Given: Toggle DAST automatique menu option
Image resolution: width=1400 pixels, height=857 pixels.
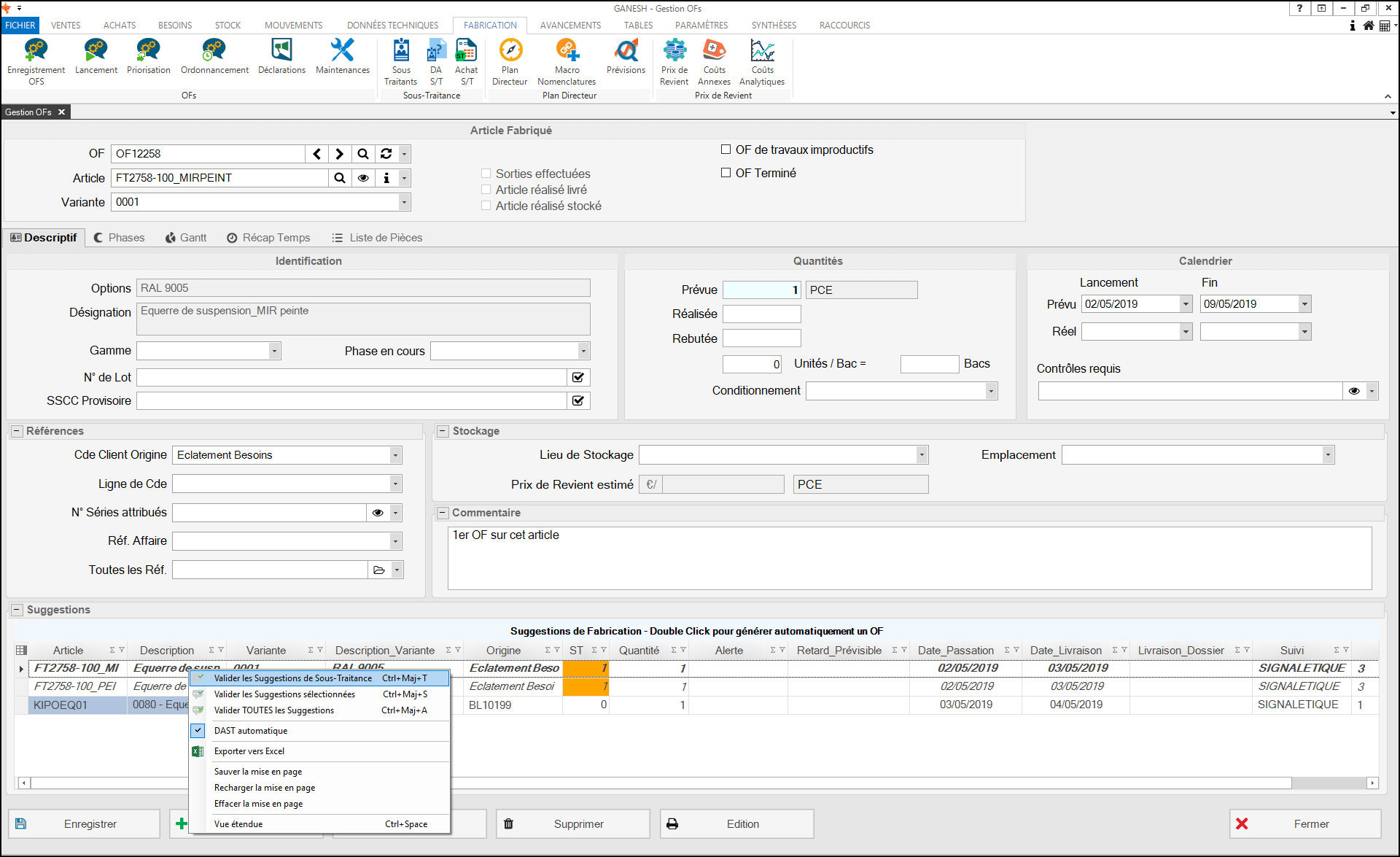Looking at the screenshot, I should (x=251, y=731).
